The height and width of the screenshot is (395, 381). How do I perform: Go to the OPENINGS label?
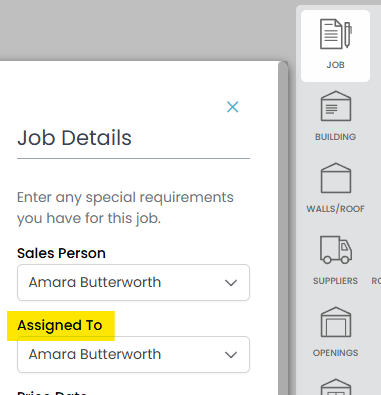(x=335, y=353)
